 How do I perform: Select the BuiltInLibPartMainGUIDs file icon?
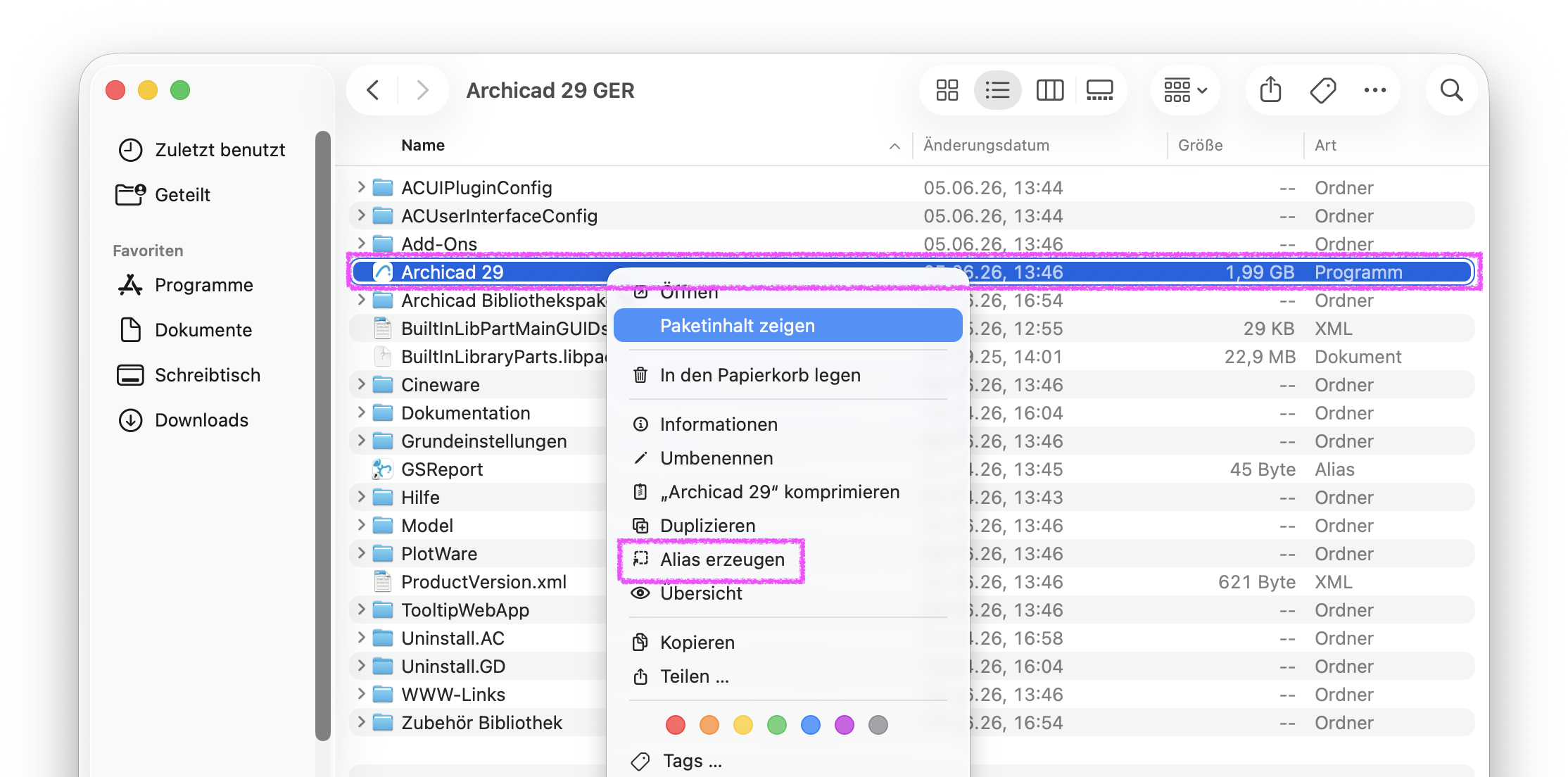[x=382, y=328]
